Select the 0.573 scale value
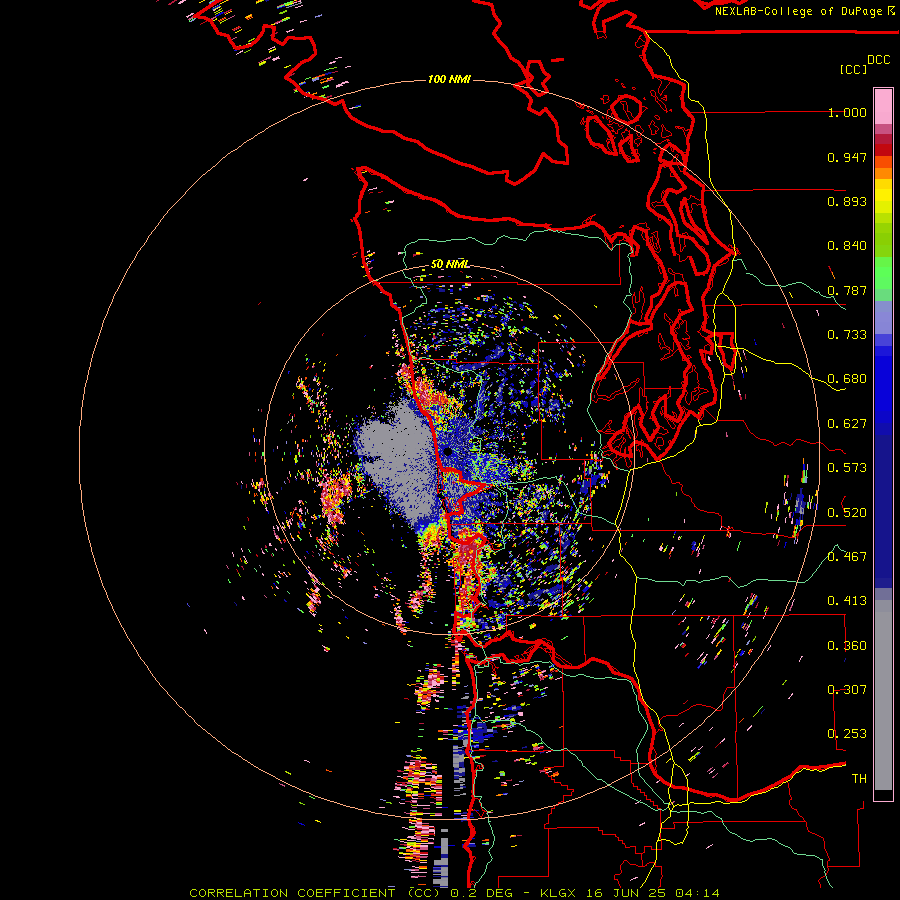The width and height of the screenshot is (900, 900). tap(847, 468)
